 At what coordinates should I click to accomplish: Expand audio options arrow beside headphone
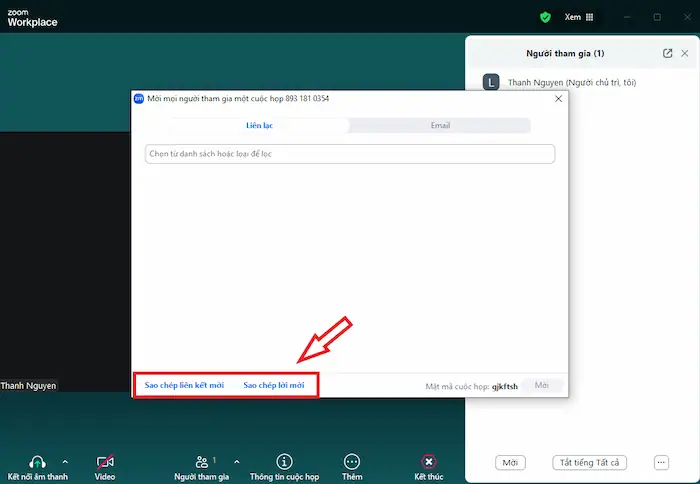pyautogui.click(x=66, y=462)
